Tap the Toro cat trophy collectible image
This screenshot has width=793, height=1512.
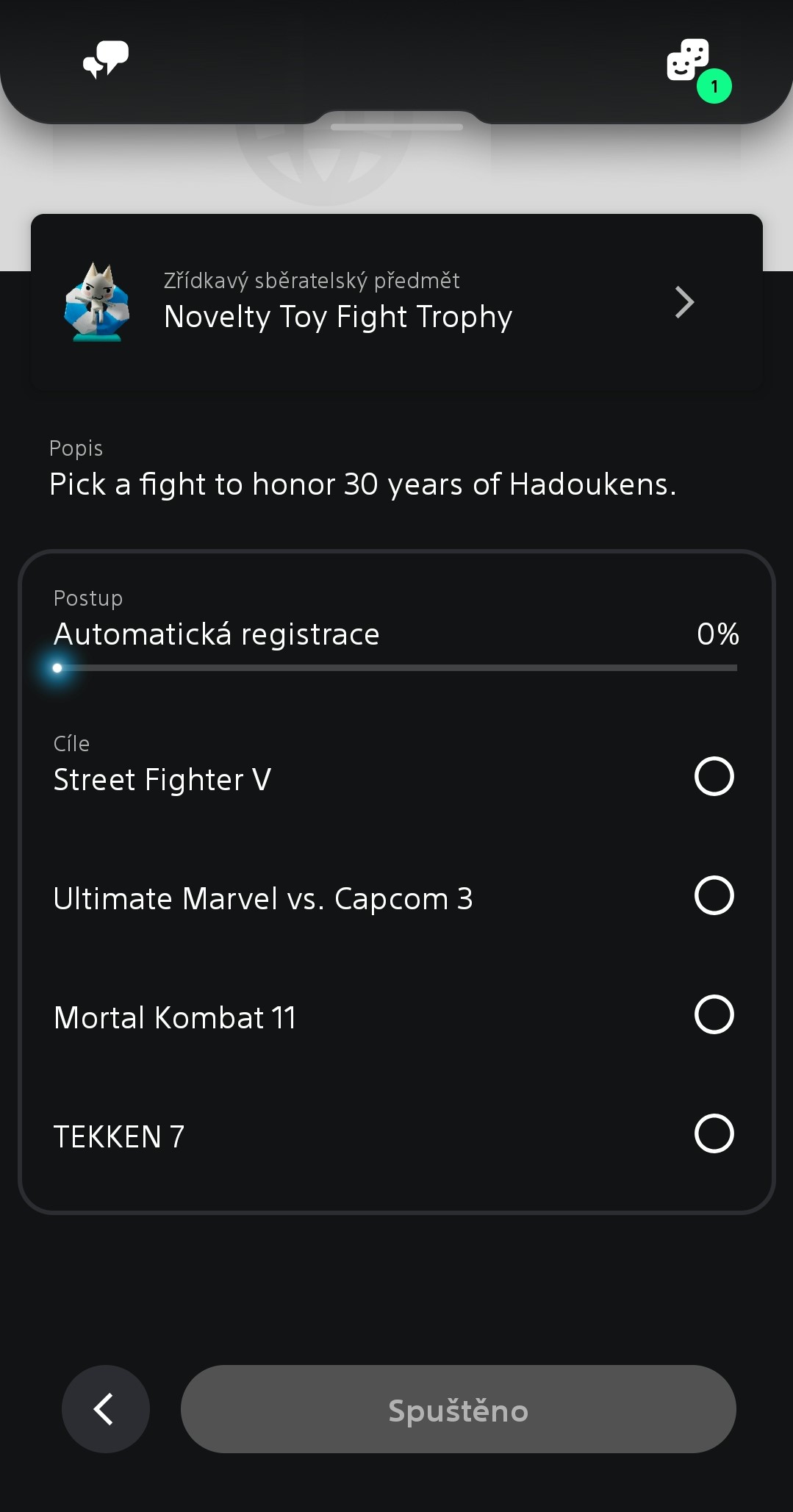pyautogui.click(x=97, y=302)
